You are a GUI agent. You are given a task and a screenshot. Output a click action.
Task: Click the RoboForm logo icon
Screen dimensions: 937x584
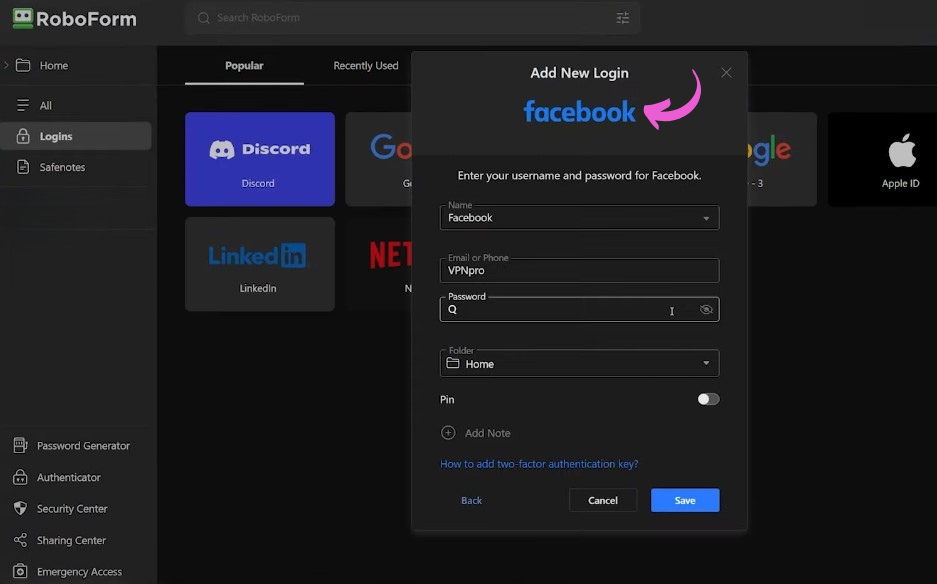point(23,18)
